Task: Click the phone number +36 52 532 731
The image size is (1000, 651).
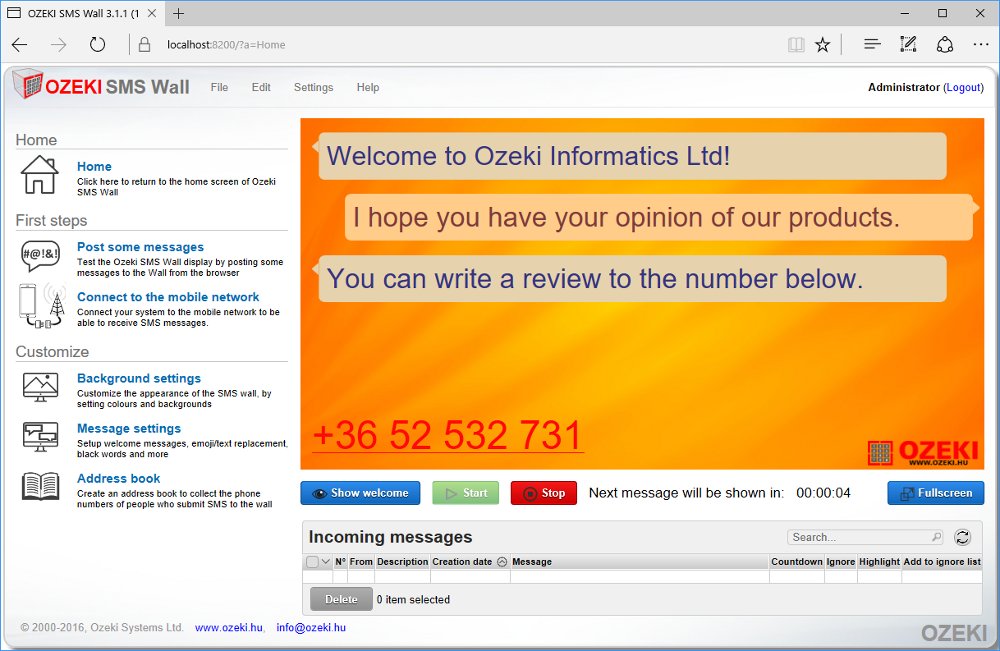Action: (x=448, y=435)
